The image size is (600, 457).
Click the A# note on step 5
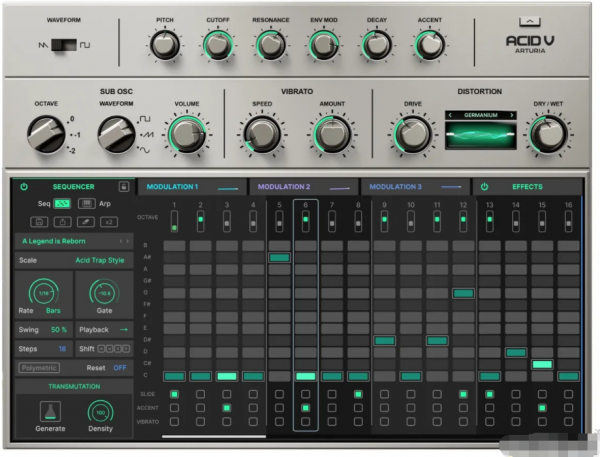tap(279, 258)
